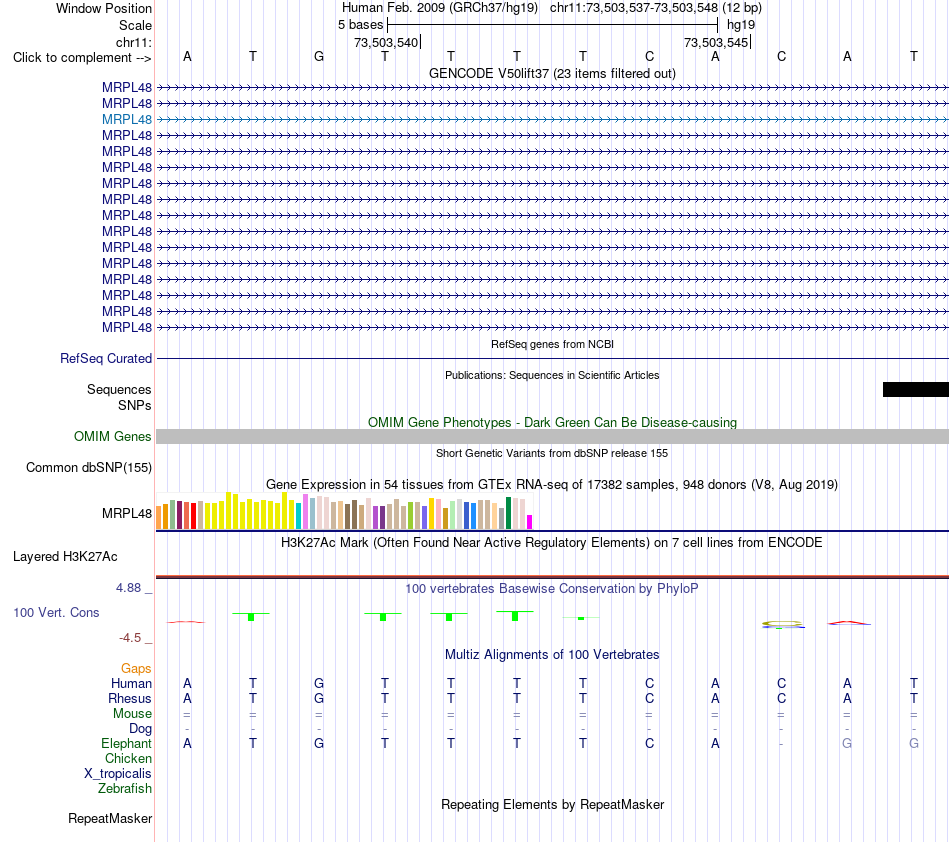Select the Zebrafish alignment row label
Screen dimensions: 950x842
[x=125, y=788]
